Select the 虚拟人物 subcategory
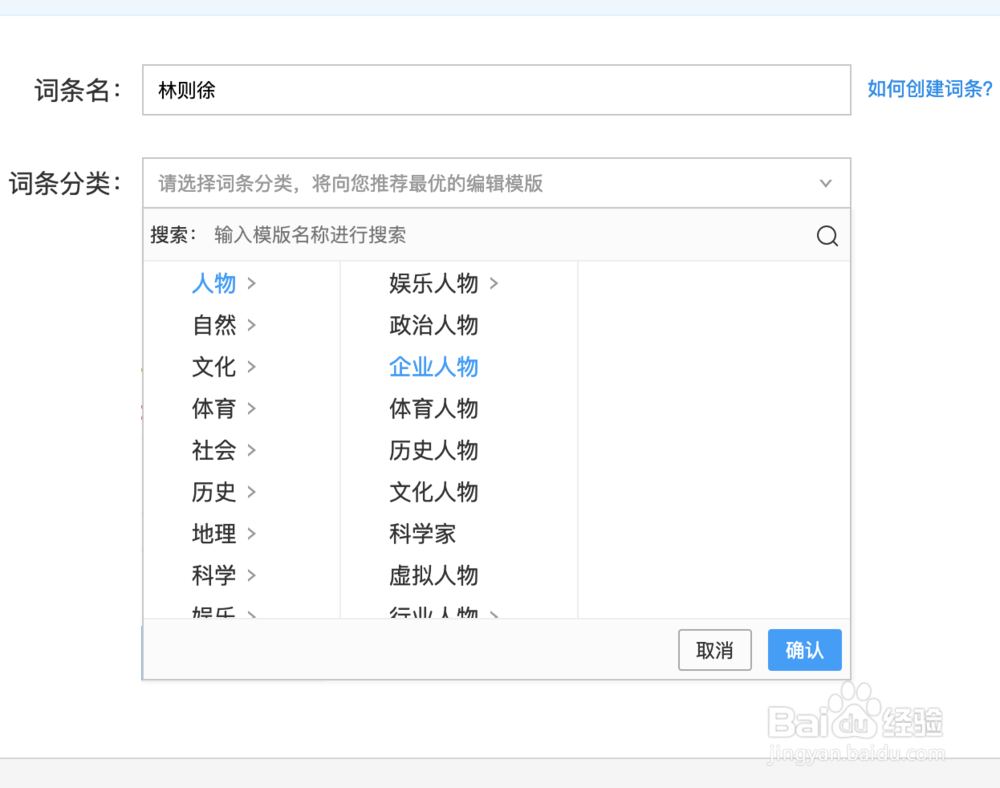This screenshot has width=1000, height=788. click(433, 575)
